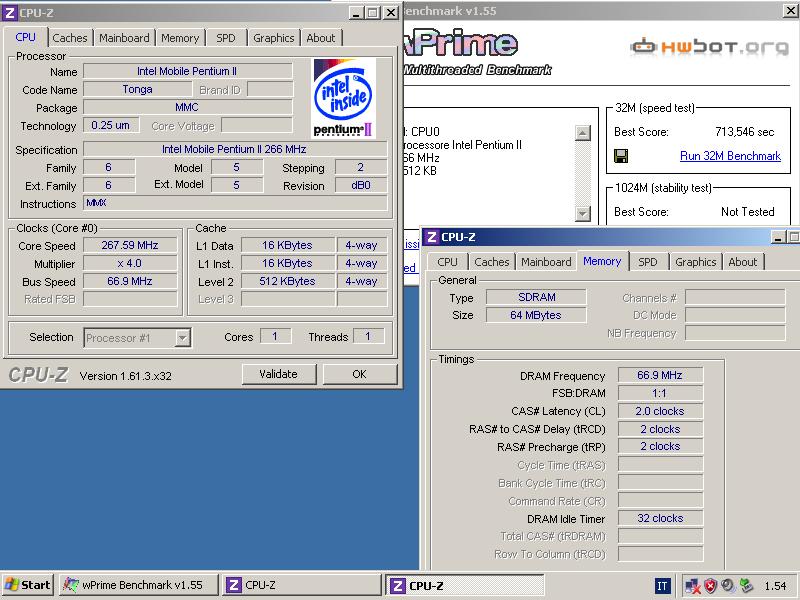Viewport: 800px width, 600px height.
Task: Minimize the CPU-Z Memory window
Action: coord(778,237)
